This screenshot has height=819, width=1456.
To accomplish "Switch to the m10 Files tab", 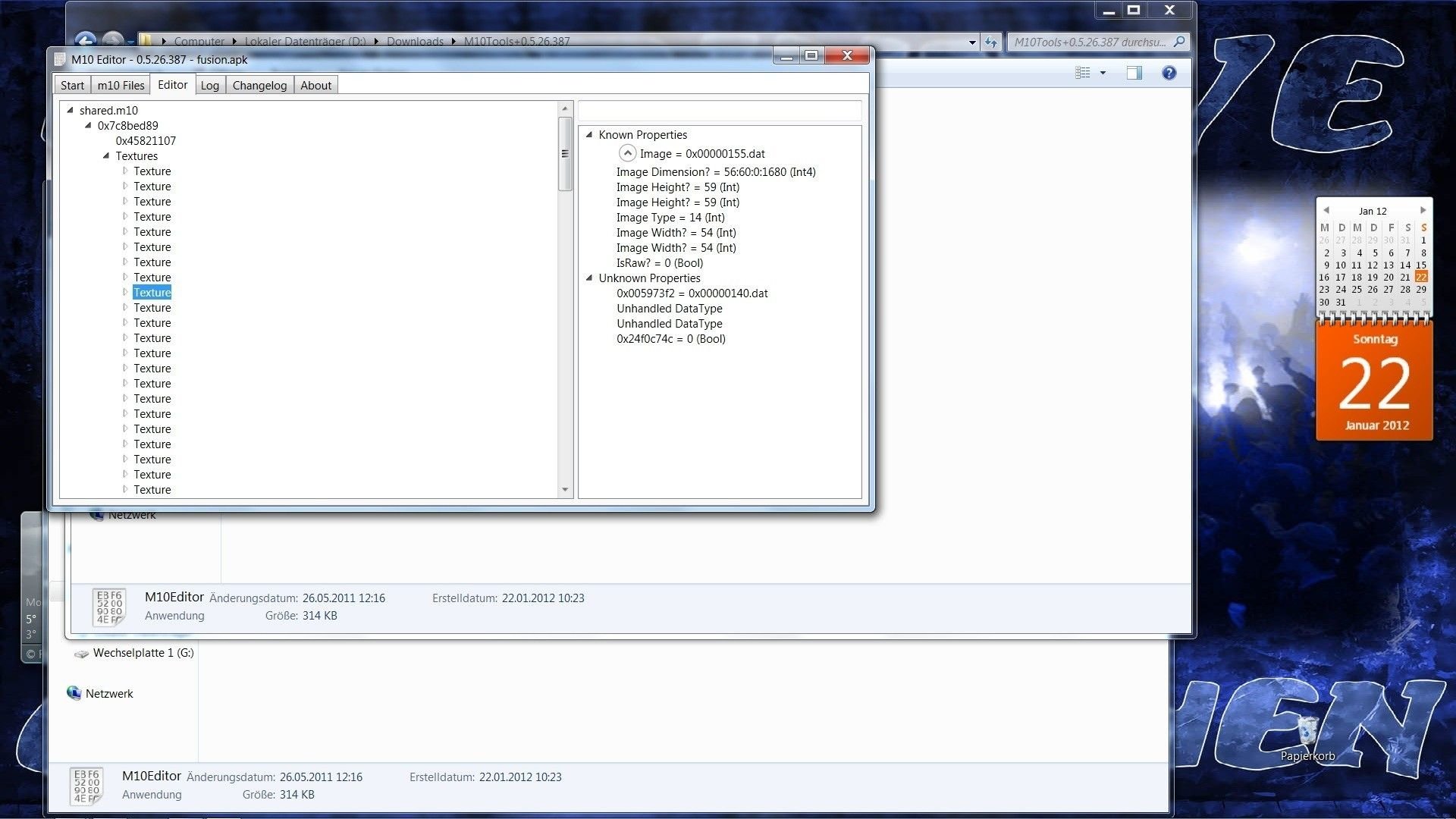I will [x=121, y=85].
